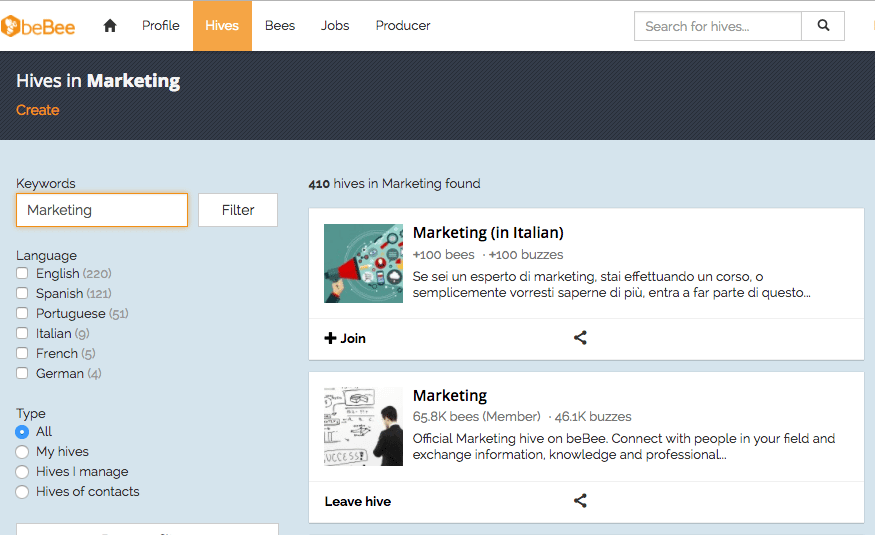Viewport: 875px width, 535px height.
Task: Select the My hives radio option
Action: [x=22, y=452]
